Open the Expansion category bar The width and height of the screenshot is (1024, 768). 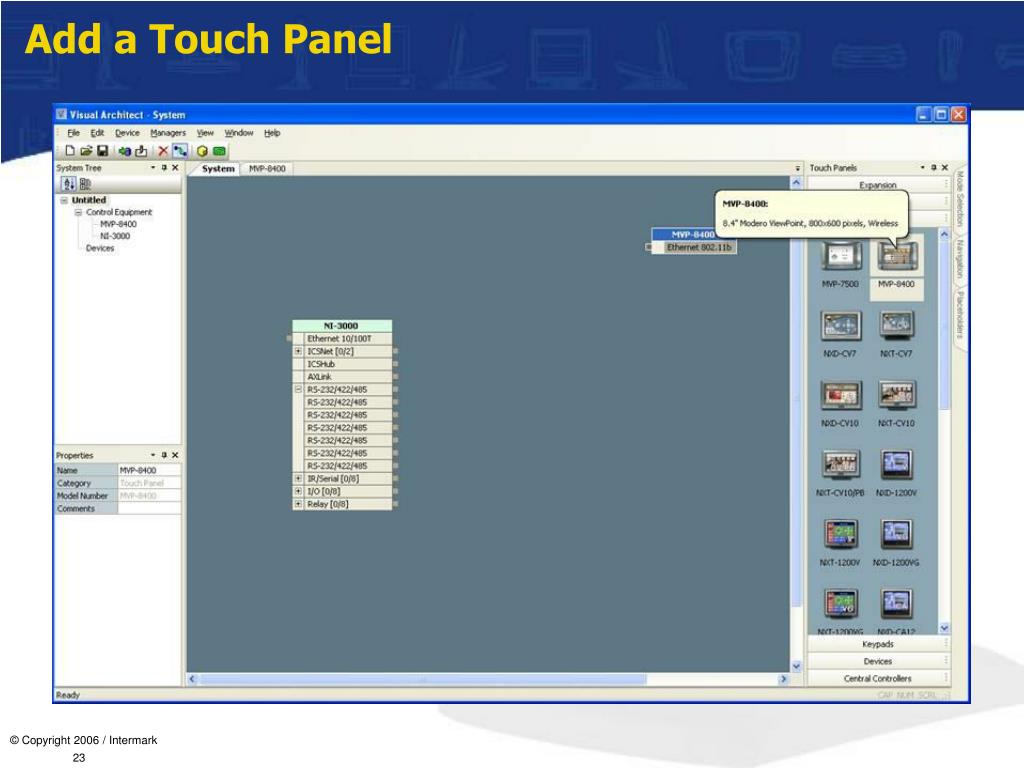(878, 185)
